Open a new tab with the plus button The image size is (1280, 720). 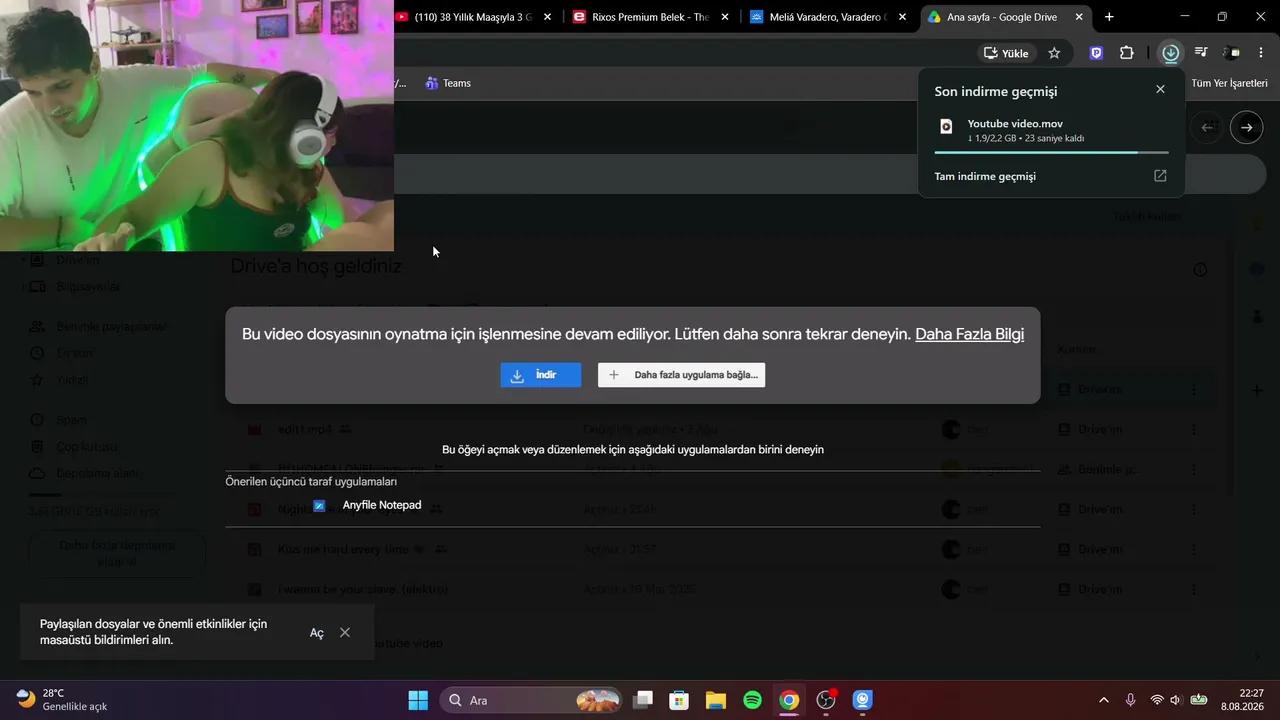[x=1109, y=17]
